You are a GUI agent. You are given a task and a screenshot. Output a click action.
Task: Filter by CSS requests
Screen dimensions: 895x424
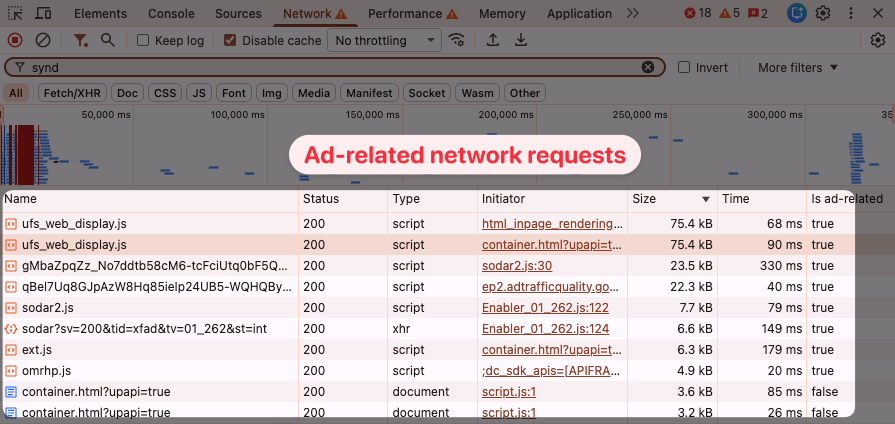[166, 93]
